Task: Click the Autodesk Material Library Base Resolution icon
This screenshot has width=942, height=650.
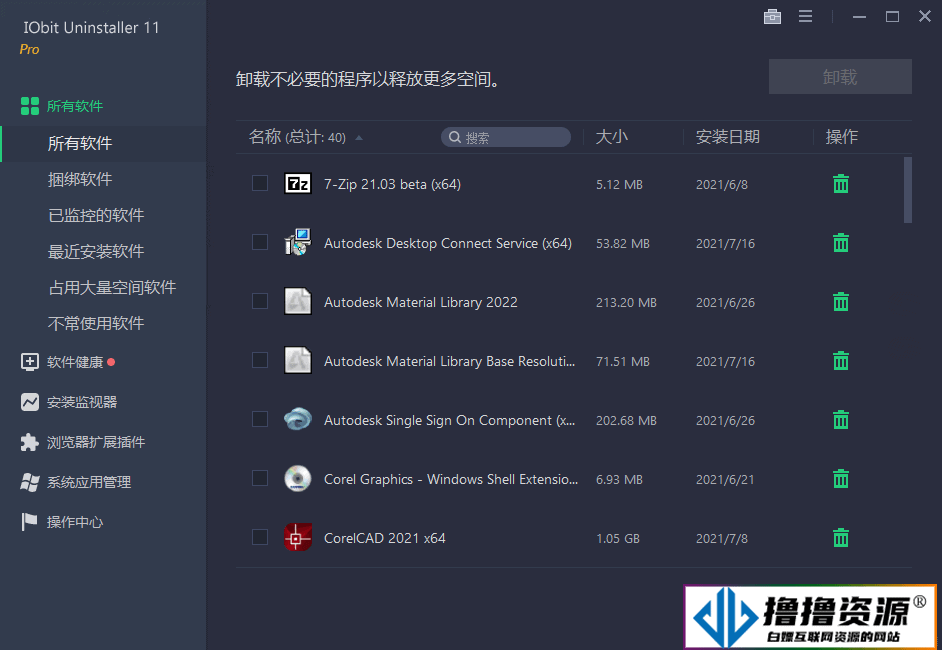Action: coord(297,360)
